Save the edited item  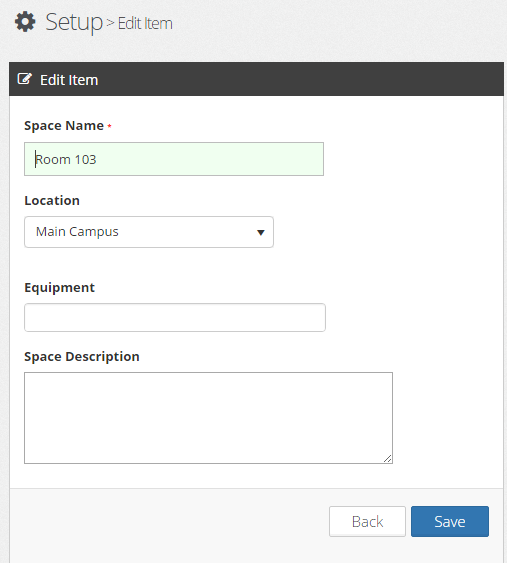[450, 521]
